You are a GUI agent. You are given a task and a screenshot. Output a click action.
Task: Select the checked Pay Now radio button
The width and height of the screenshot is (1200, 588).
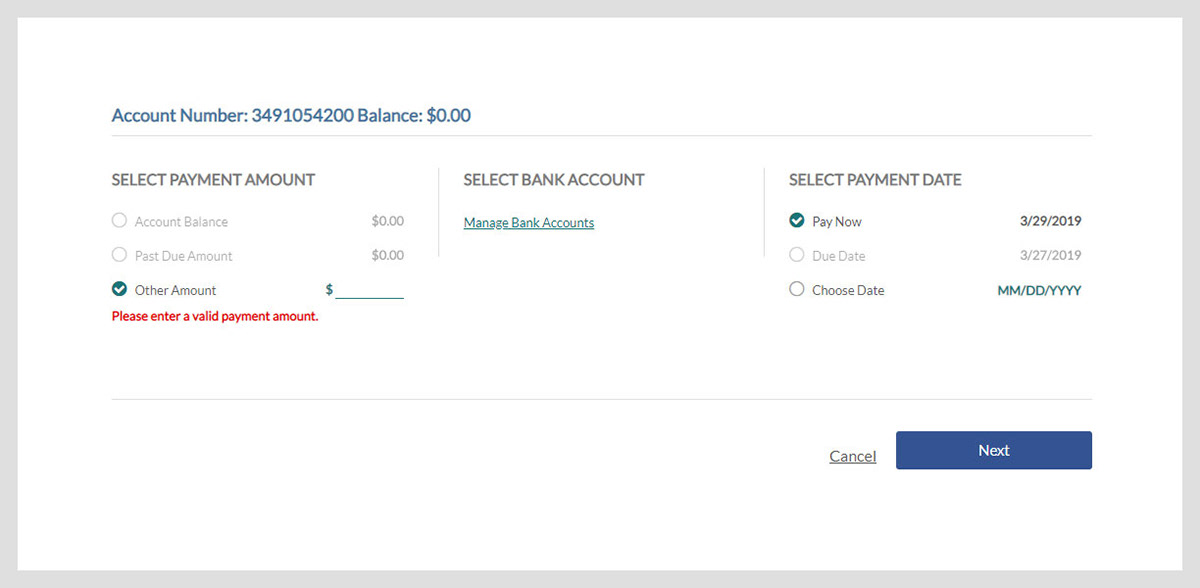[797, 221]
